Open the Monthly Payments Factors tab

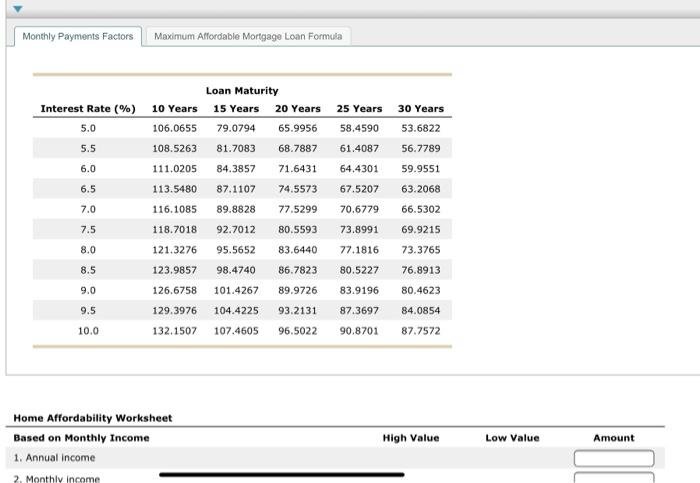(78, 36)
